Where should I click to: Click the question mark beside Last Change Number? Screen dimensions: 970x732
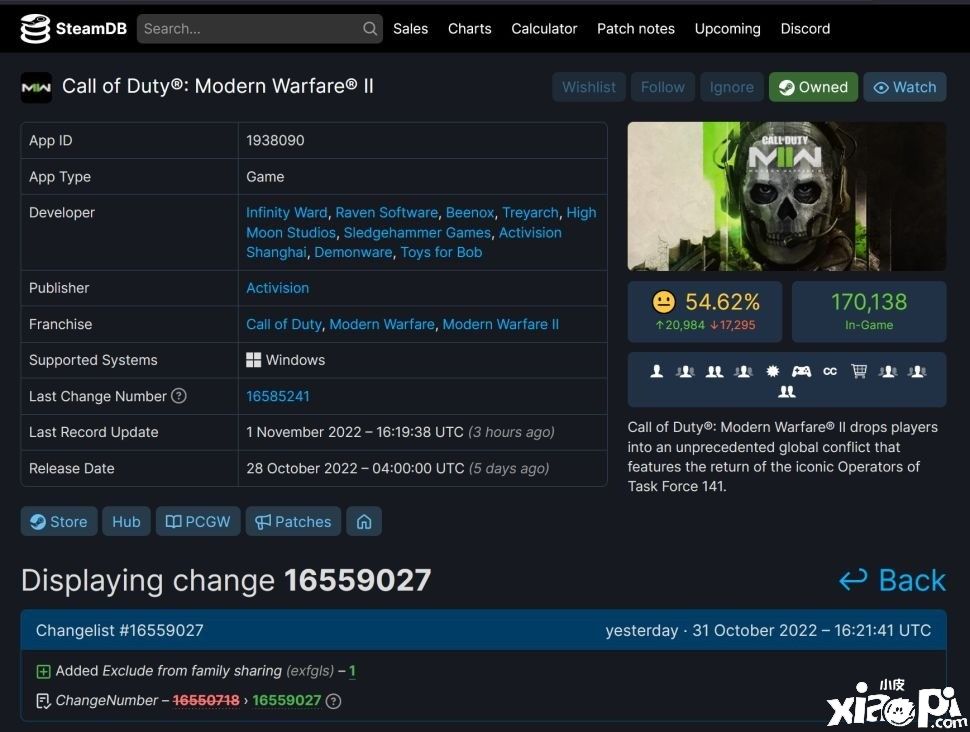click(178, 396)
